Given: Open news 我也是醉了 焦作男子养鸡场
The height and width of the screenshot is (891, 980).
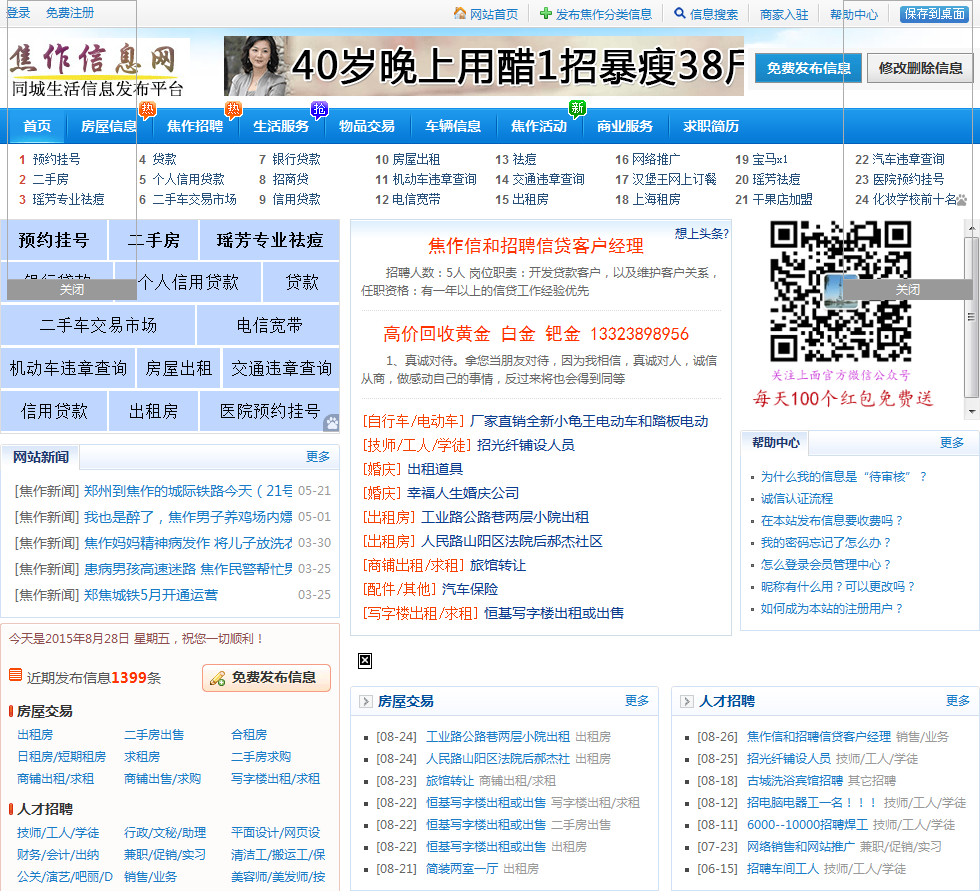Looking at the screenshot, I should point(188,517).
